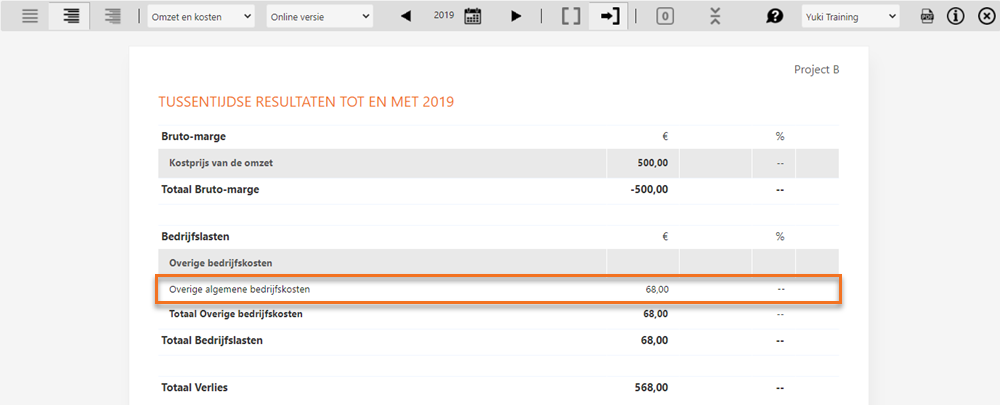Image resolution: width=1000 pixels, height=405 pixels.
Task: Go to the next year
Action: [x=516, y=17]
